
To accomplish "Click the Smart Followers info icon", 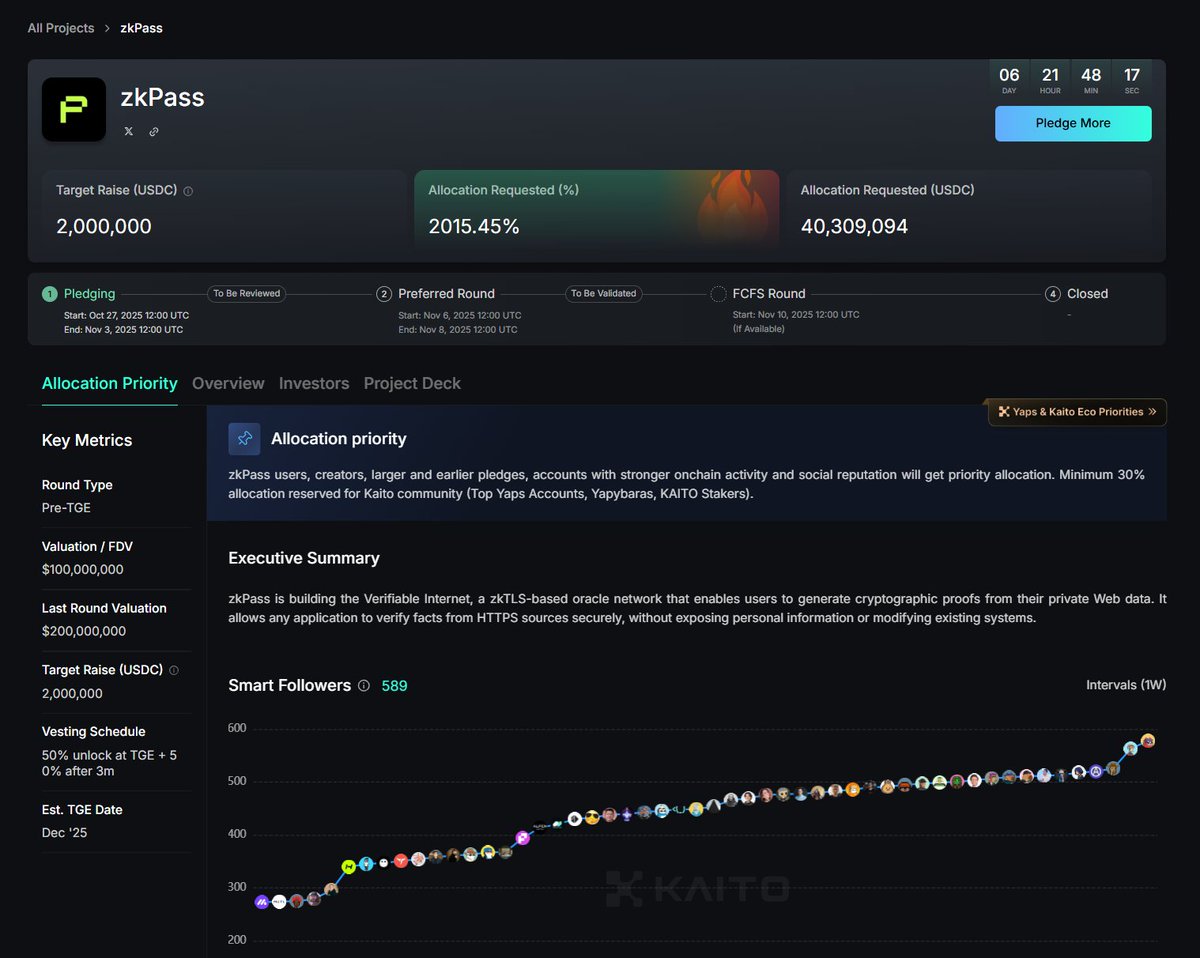I will 364,686.
